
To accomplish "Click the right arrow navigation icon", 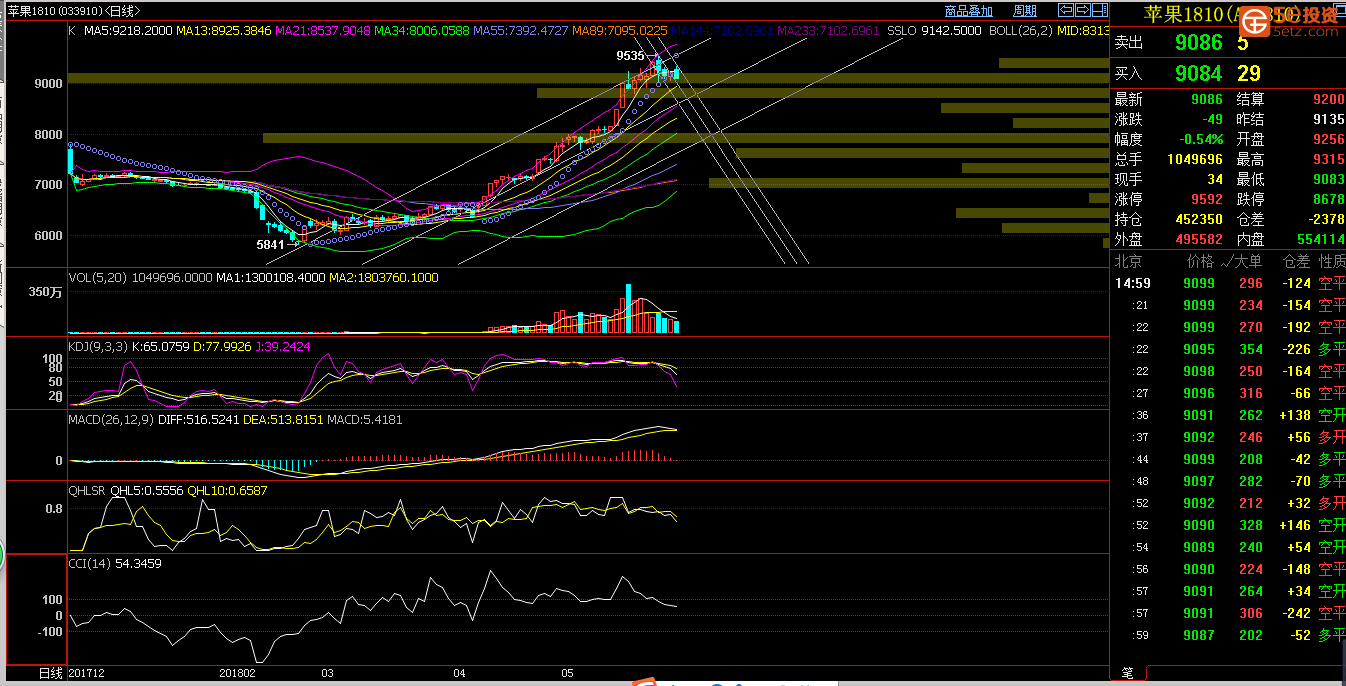I will [x=1082, y=10].
